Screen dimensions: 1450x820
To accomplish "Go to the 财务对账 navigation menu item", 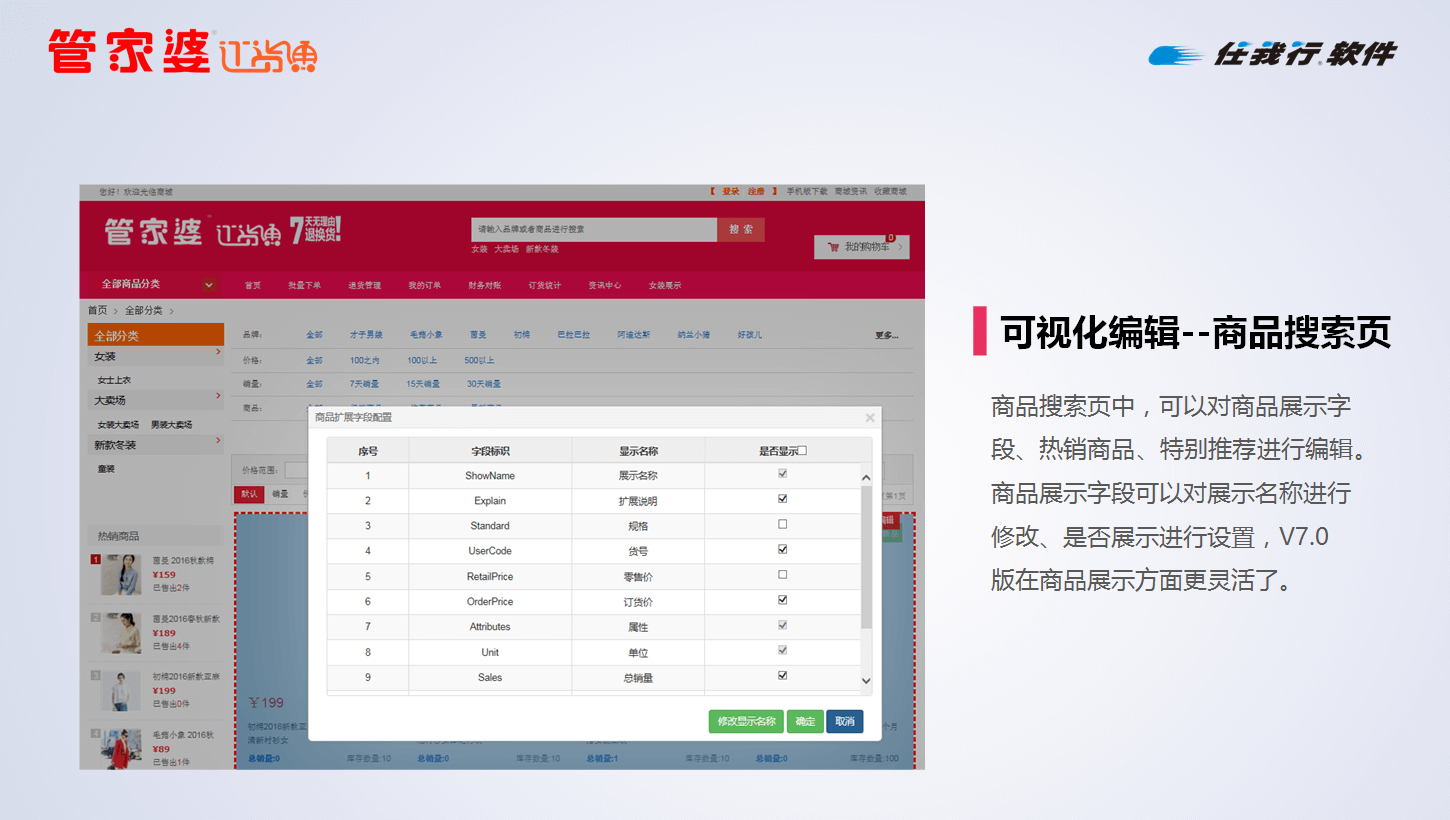I will 484,286.
